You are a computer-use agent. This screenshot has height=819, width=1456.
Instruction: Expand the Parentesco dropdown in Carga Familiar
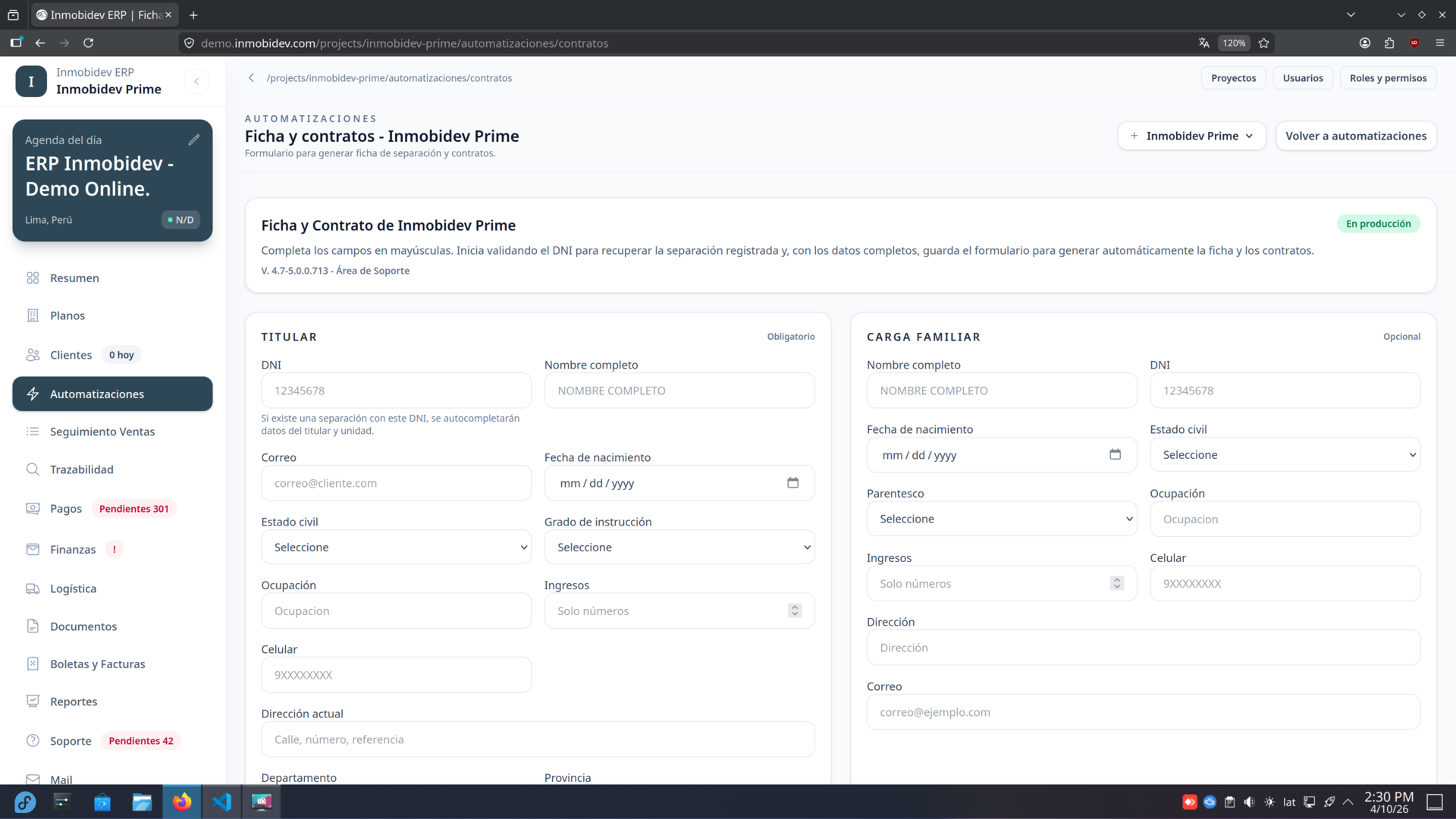(x=1000, y=518)
